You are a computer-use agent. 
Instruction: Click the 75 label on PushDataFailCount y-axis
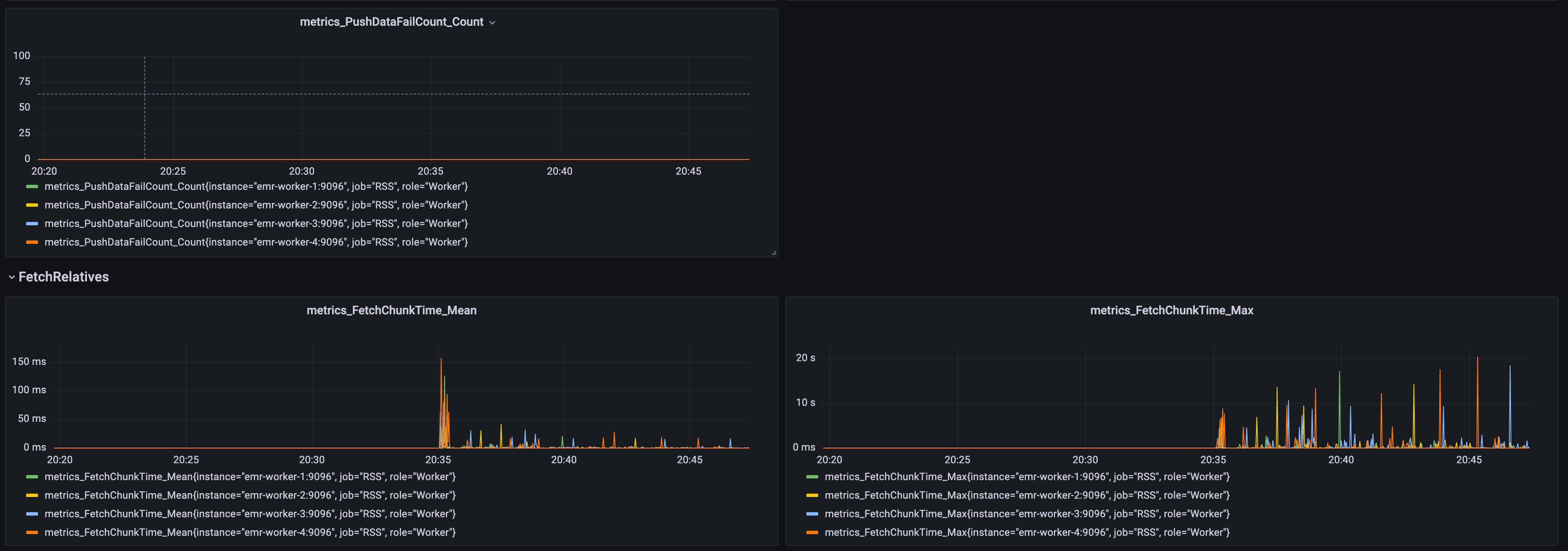tap(24, 81)
